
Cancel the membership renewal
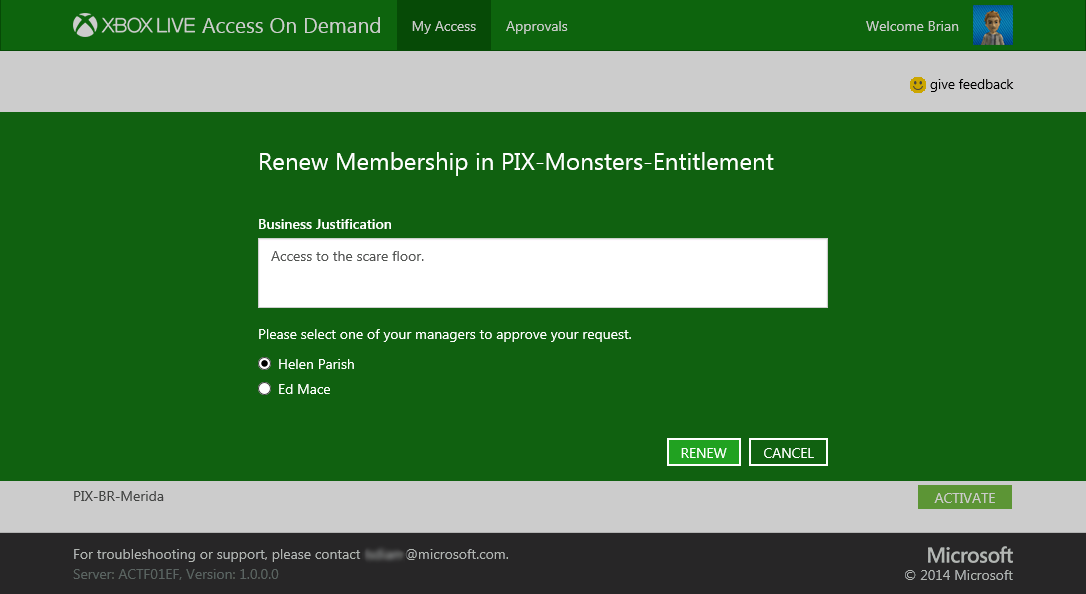788,452
